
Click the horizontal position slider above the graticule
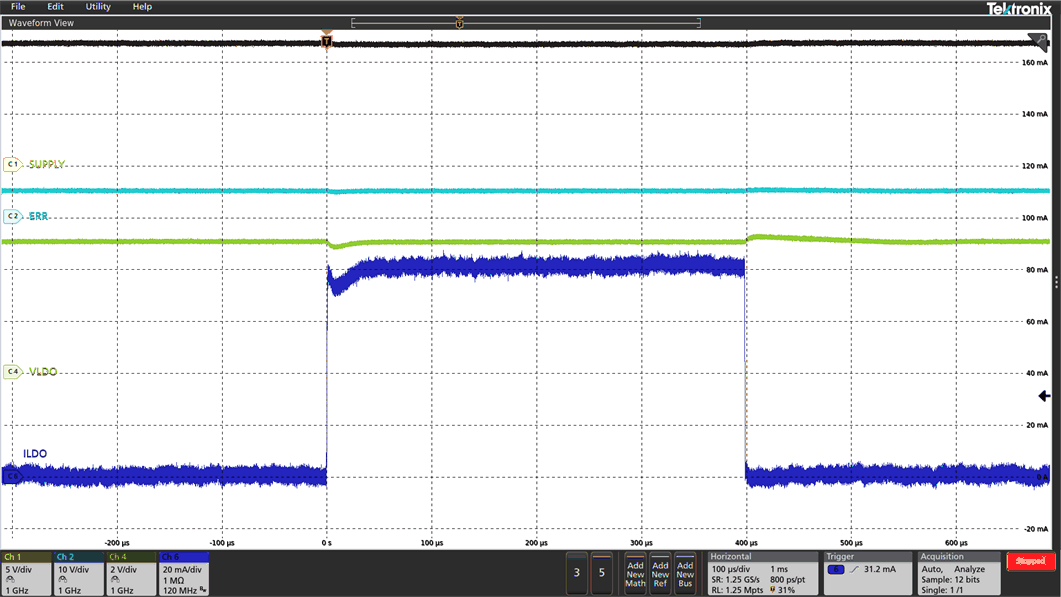pyautogui.click(x=457, y=21)
